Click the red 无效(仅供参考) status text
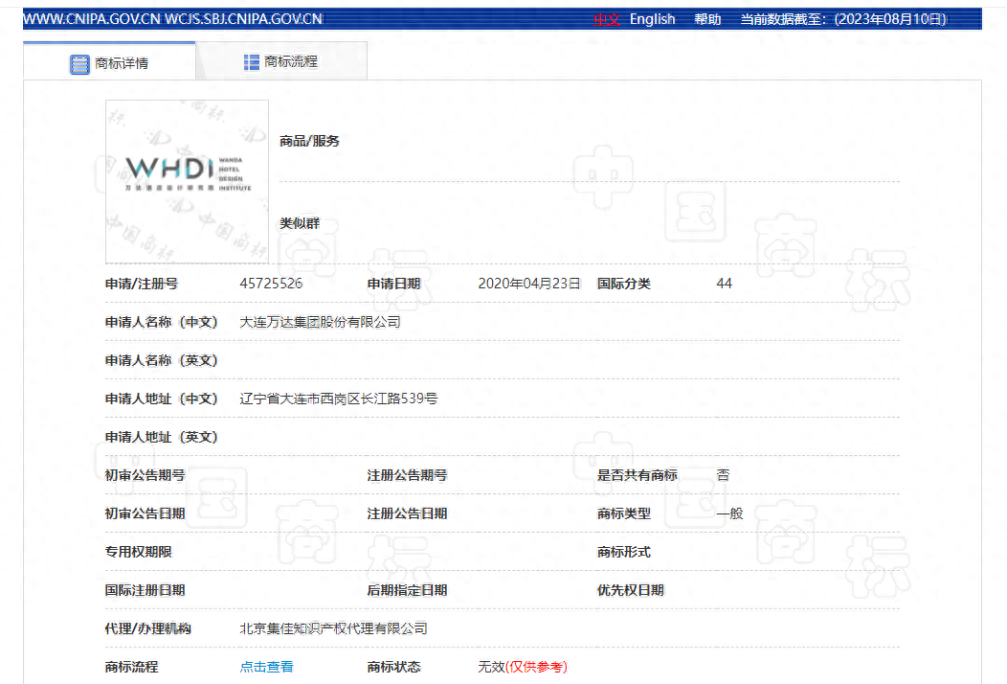 pyautogui.click(x=521, y=666)
